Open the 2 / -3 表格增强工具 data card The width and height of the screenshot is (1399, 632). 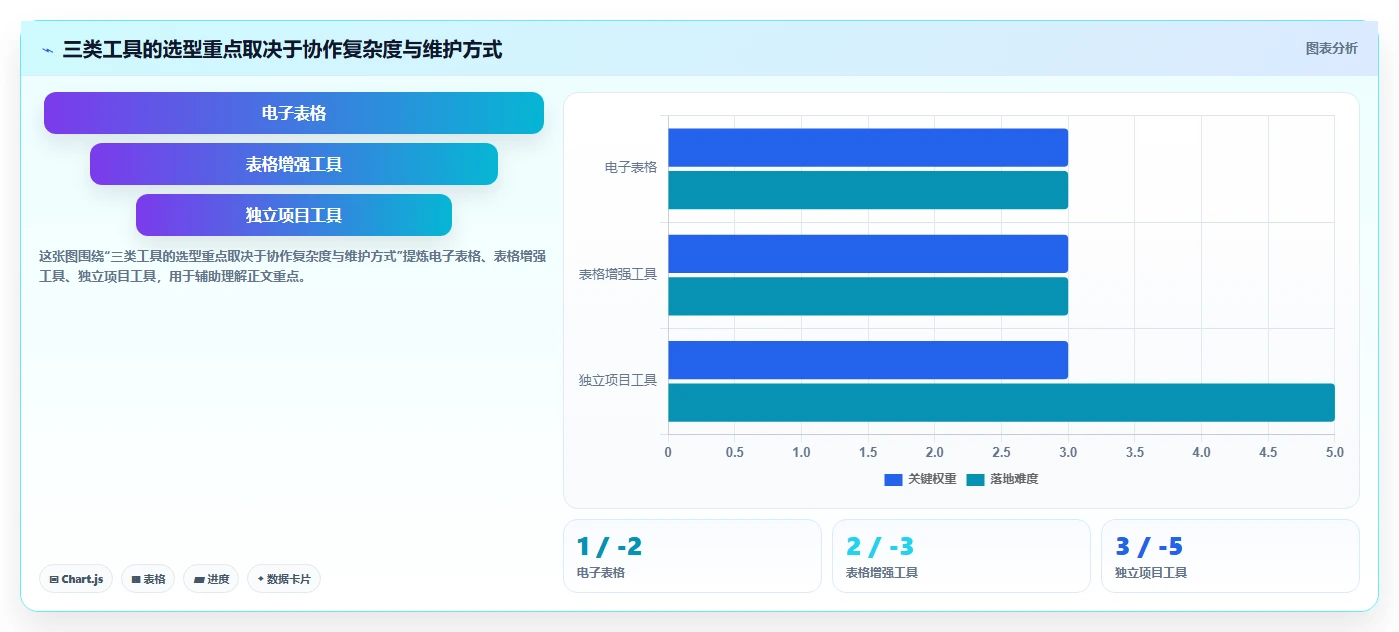(961, 556)
